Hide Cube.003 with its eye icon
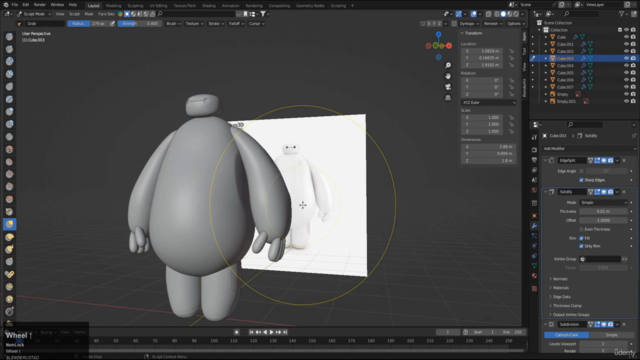 tap(626, 58)
